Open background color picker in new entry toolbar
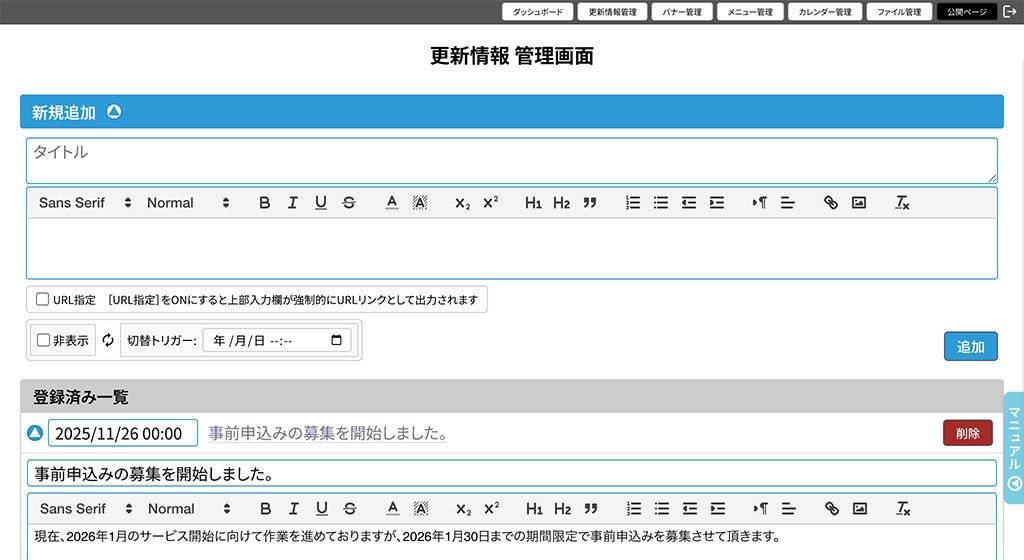The width and height of the screenshot is (1024, 560). 420,203
